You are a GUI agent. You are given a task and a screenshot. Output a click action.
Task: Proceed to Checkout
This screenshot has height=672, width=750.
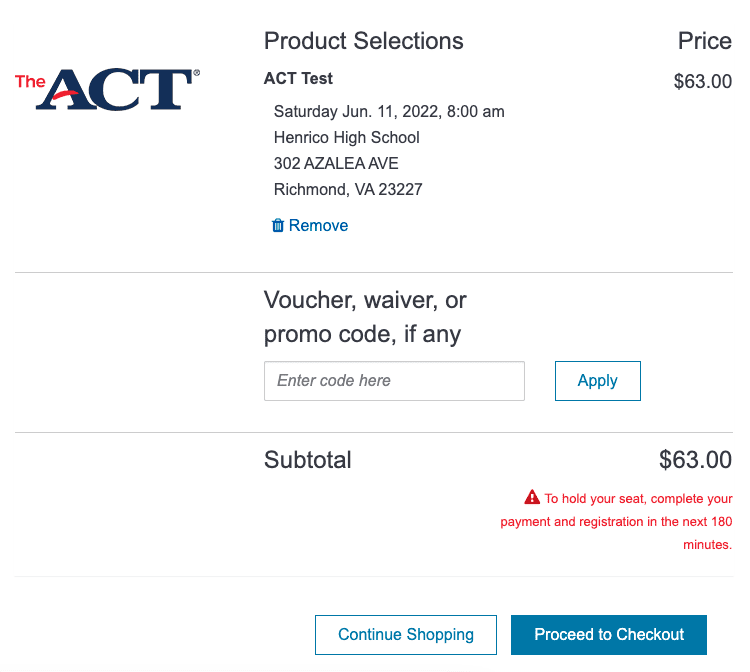609,635
